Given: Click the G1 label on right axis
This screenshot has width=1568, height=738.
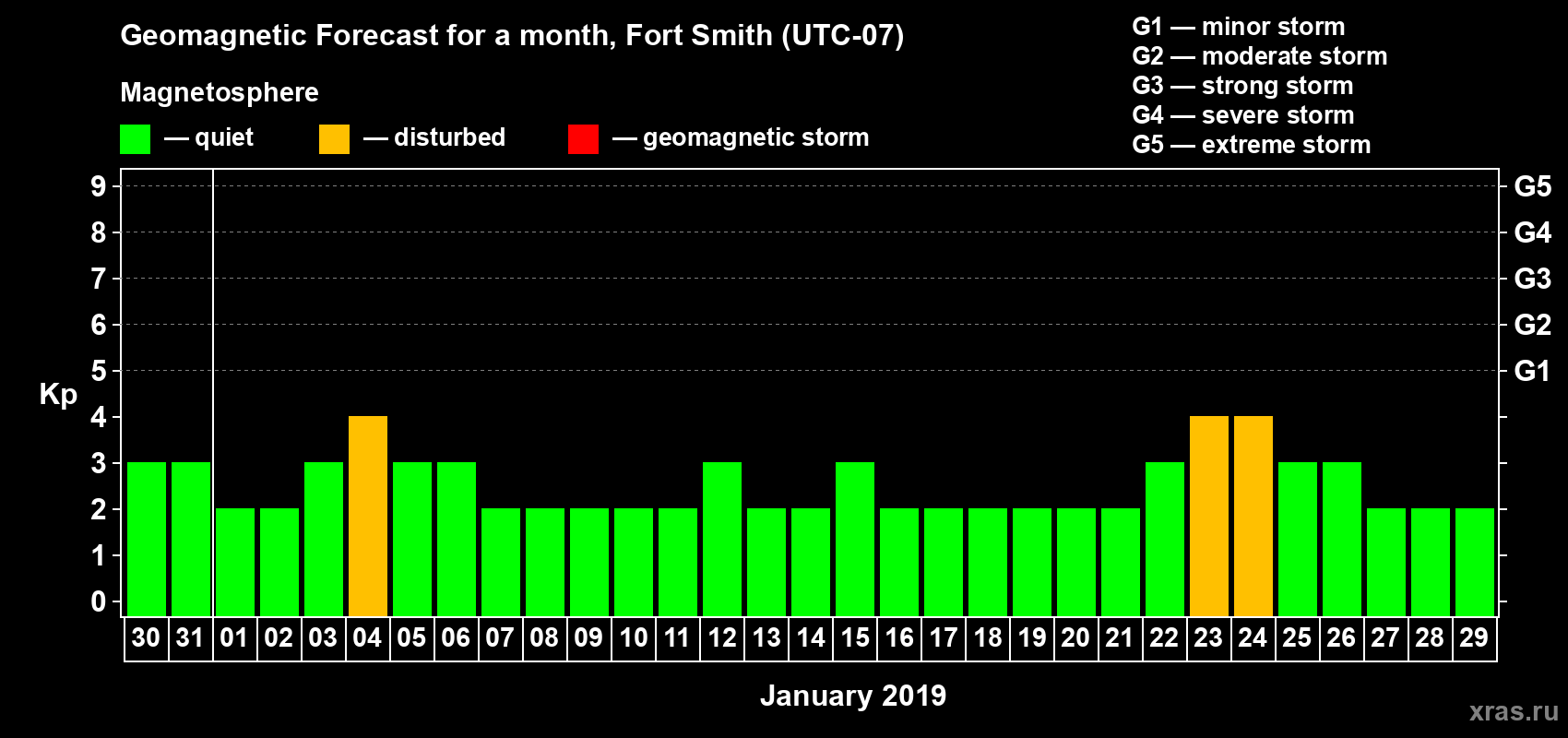Looking at the screenshot, I should pyautogui.click(x=1532, y=371).
